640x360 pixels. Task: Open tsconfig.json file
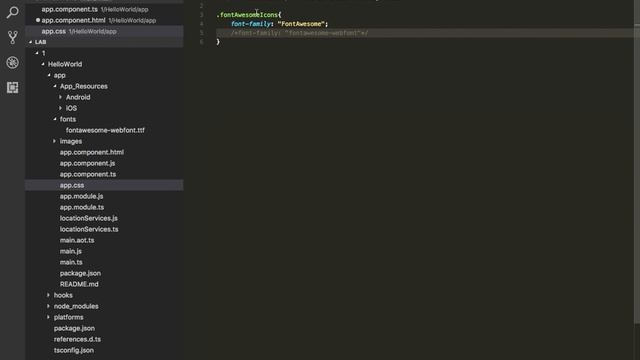(x=73, y=350)
